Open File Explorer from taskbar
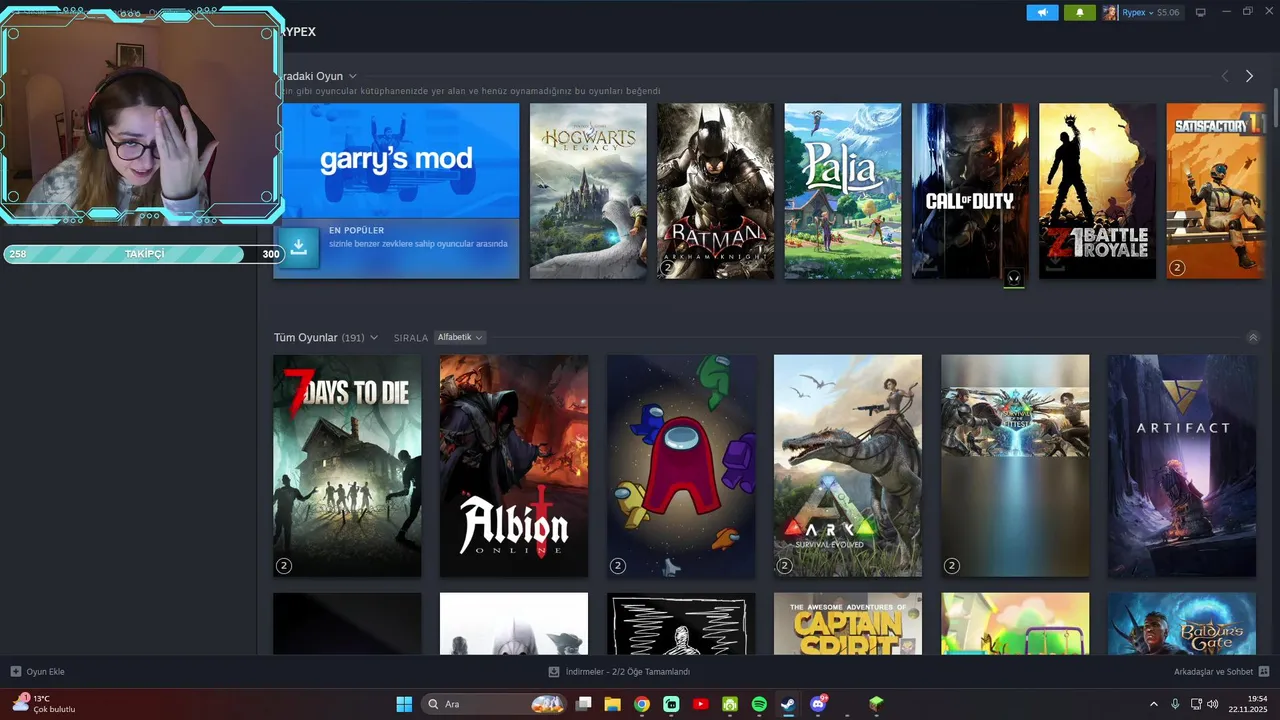Viewport: 1280px width, 720px height. point(613,704)
